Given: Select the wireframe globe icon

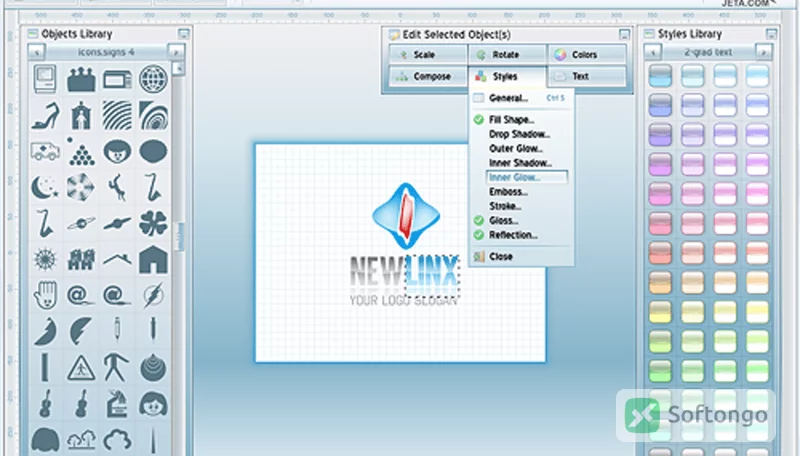Looking at the screenshot, I should (153, 79).
